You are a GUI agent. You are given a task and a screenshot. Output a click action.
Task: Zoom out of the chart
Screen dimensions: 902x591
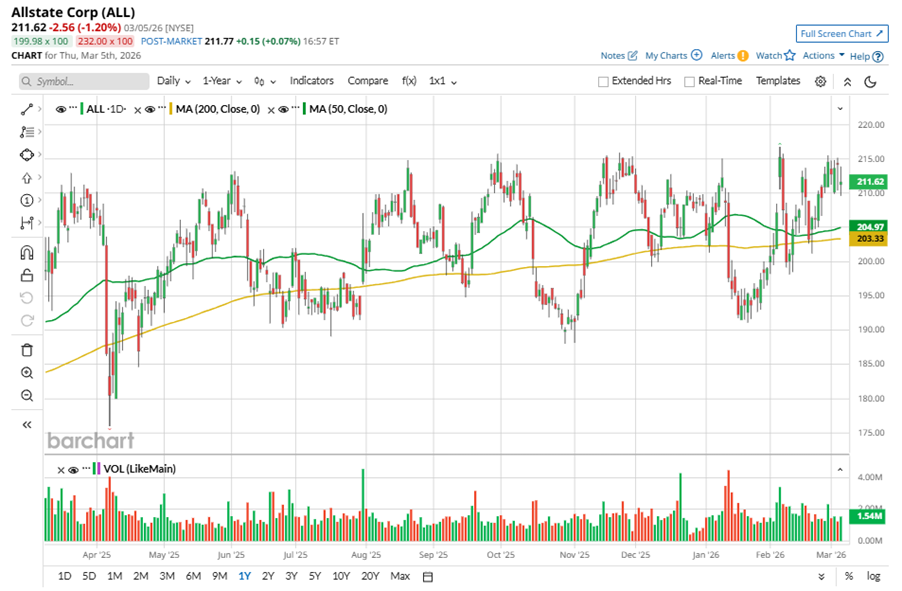tap(26, 396)
